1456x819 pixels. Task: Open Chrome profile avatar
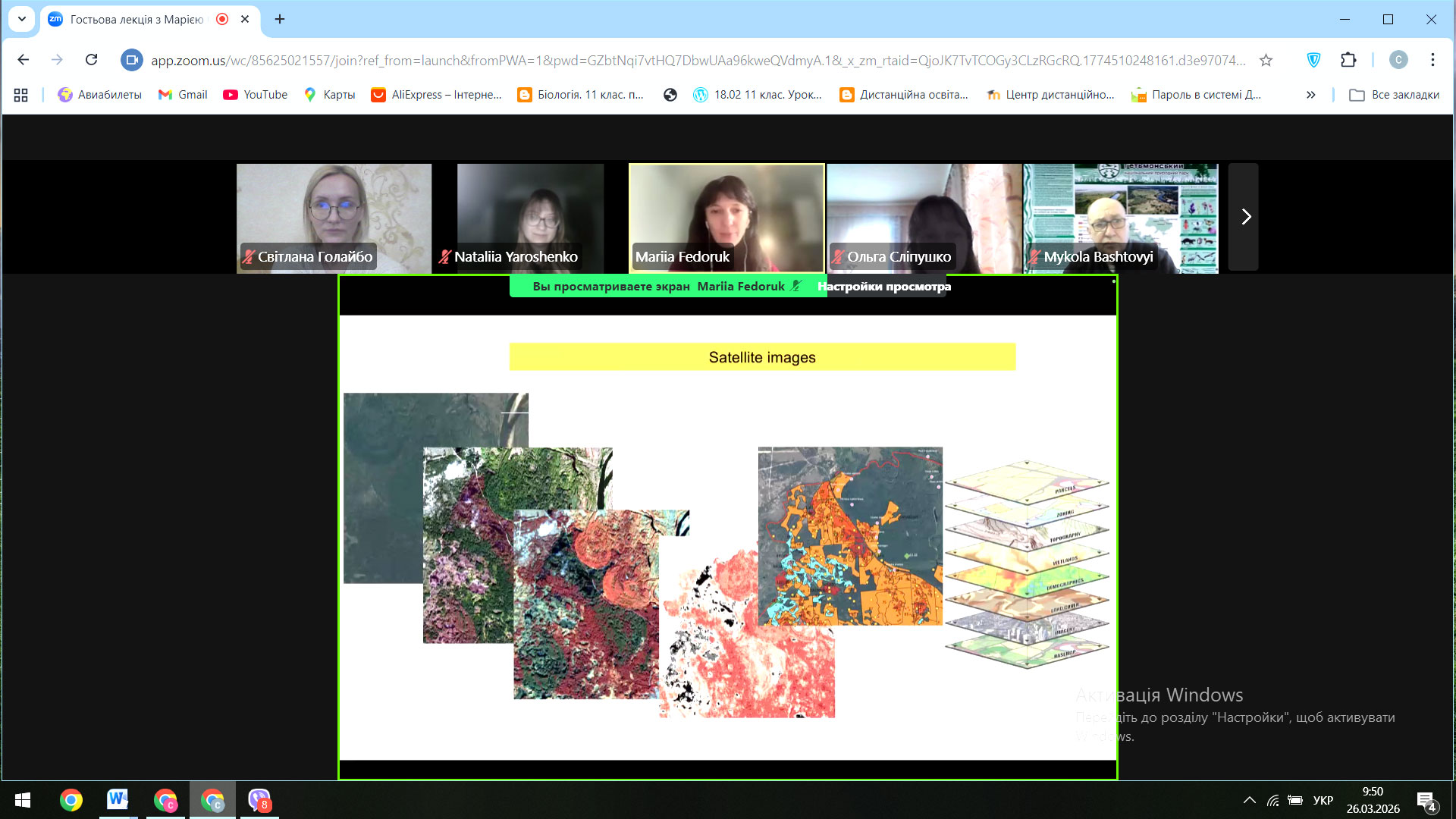point(1398,60)
